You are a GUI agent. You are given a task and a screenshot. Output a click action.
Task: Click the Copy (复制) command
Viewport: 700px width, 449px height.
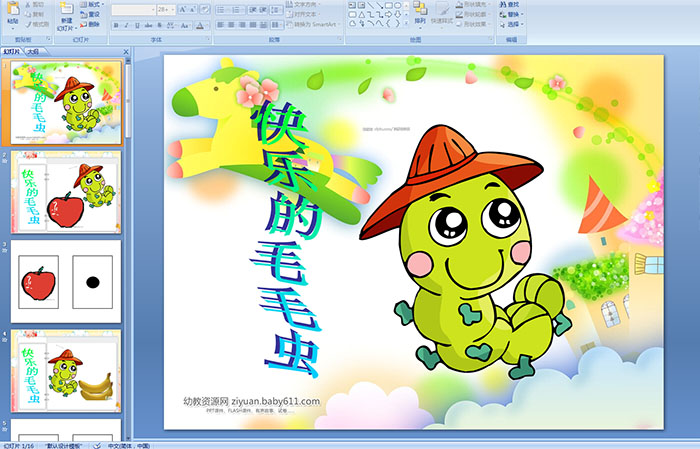[35, 14]
